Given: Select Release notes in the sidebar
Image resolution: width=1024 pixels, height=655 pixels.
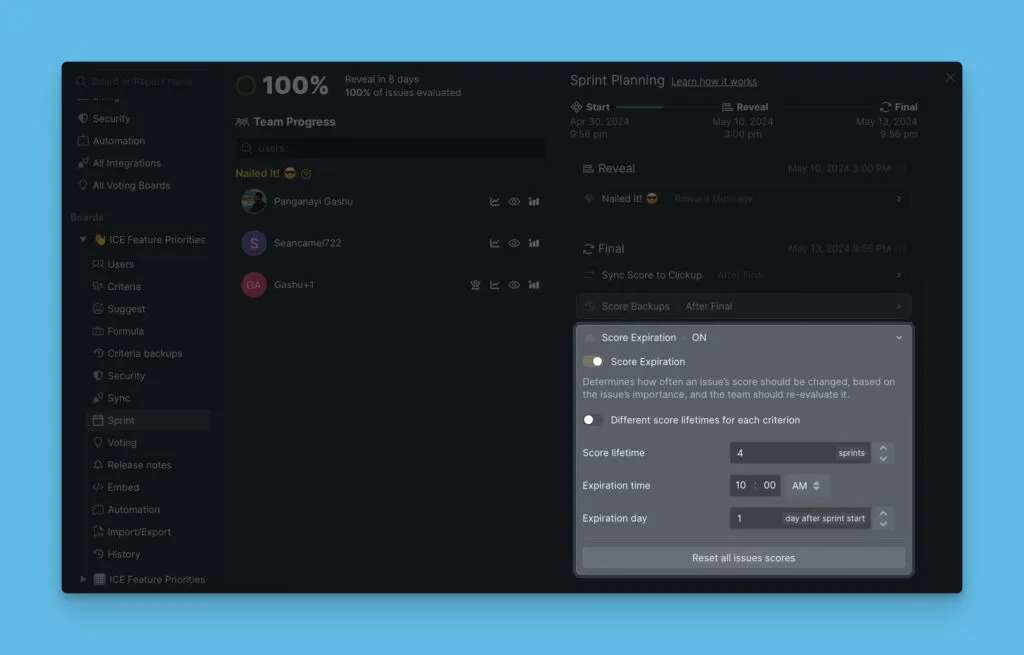Looking at the screenshot, I should click(x=139, y=465).
